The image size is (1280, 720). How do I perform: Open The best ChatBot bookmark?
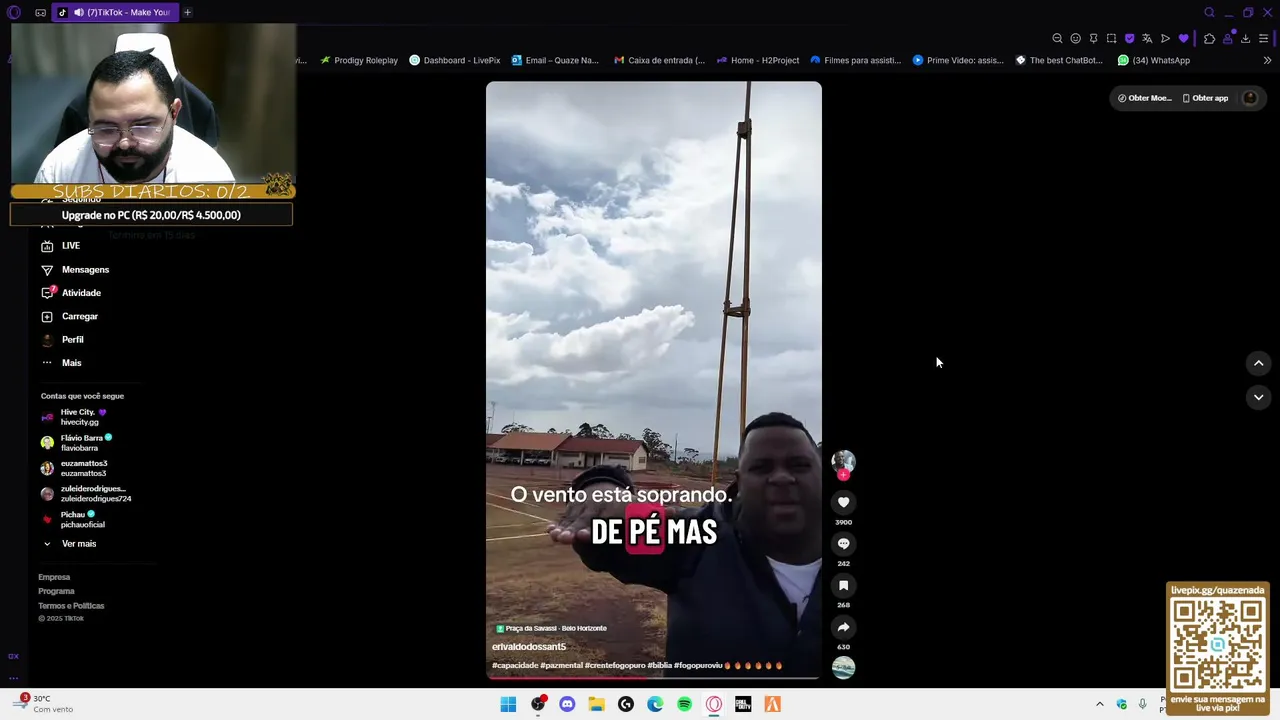tap(1059, 60)
